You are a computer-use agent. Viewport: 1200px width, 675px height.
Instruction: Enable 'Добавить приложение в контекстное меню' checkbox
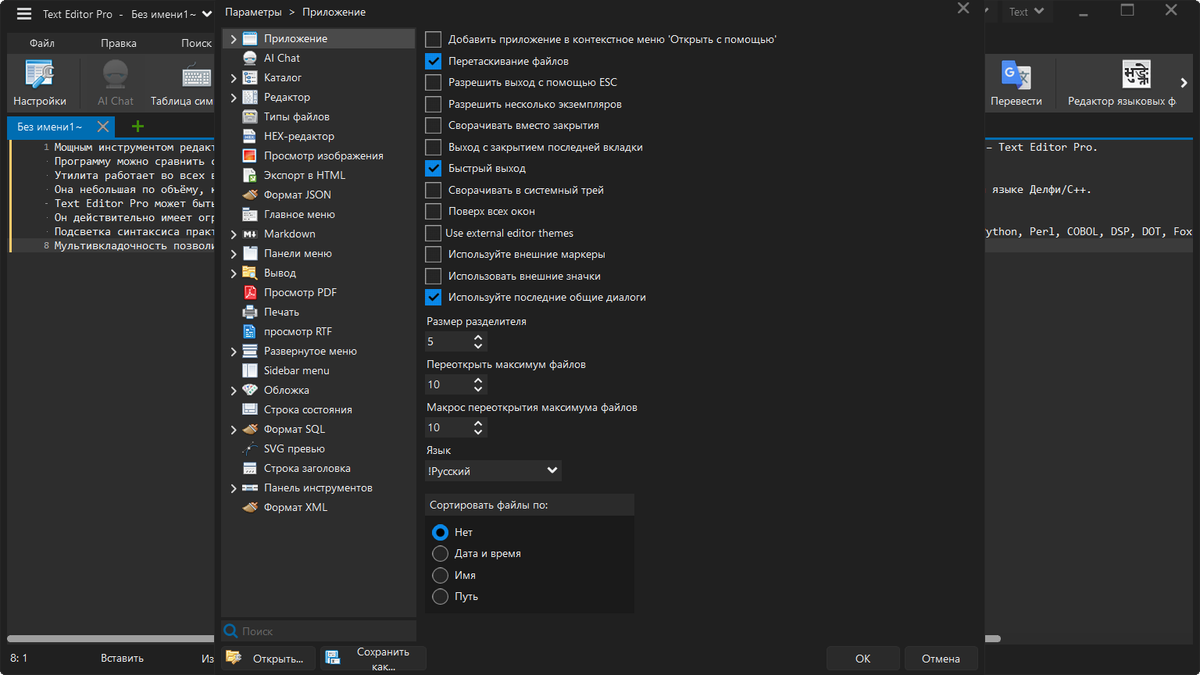coord(433,39)
